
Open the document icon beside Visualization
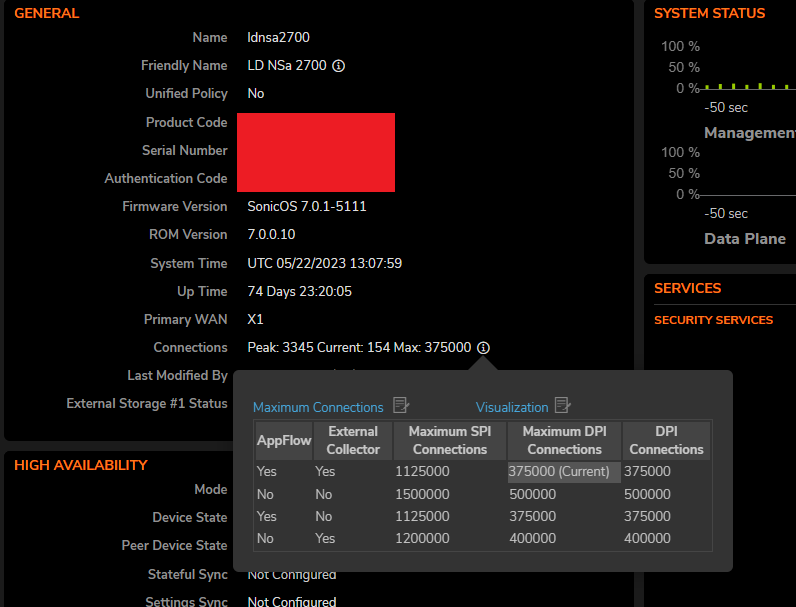coord(562,406)
